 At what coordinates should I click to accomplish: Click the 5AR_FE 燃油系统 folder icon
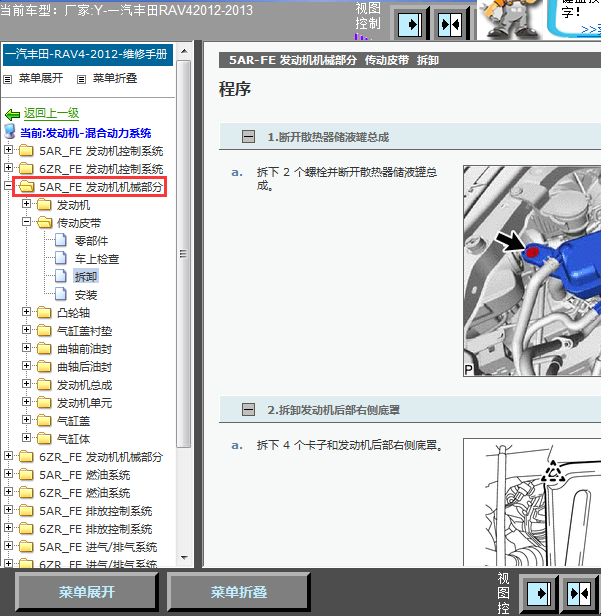coord(26,475)
